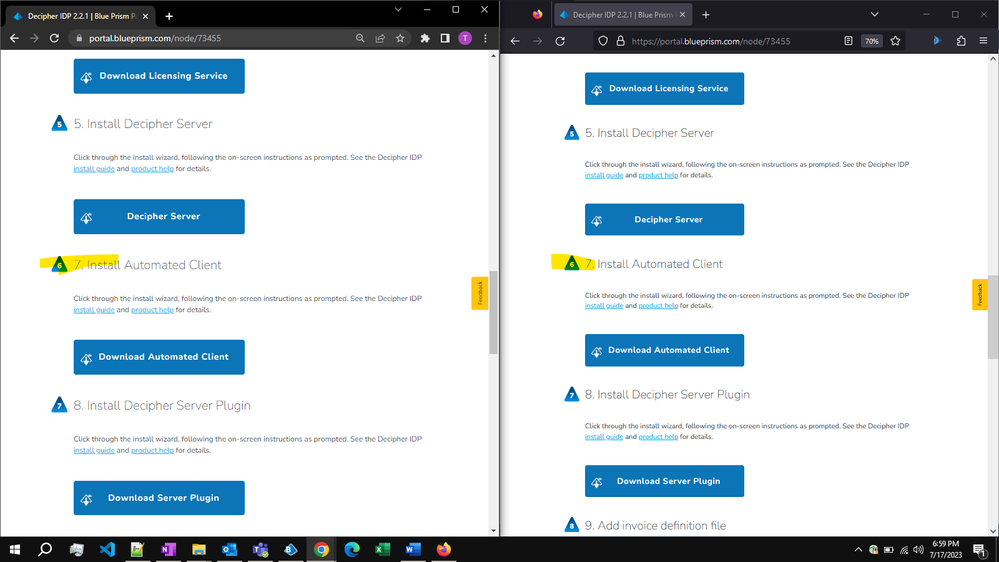Open Visual Studio Code from taskbar

coord(107,549)
